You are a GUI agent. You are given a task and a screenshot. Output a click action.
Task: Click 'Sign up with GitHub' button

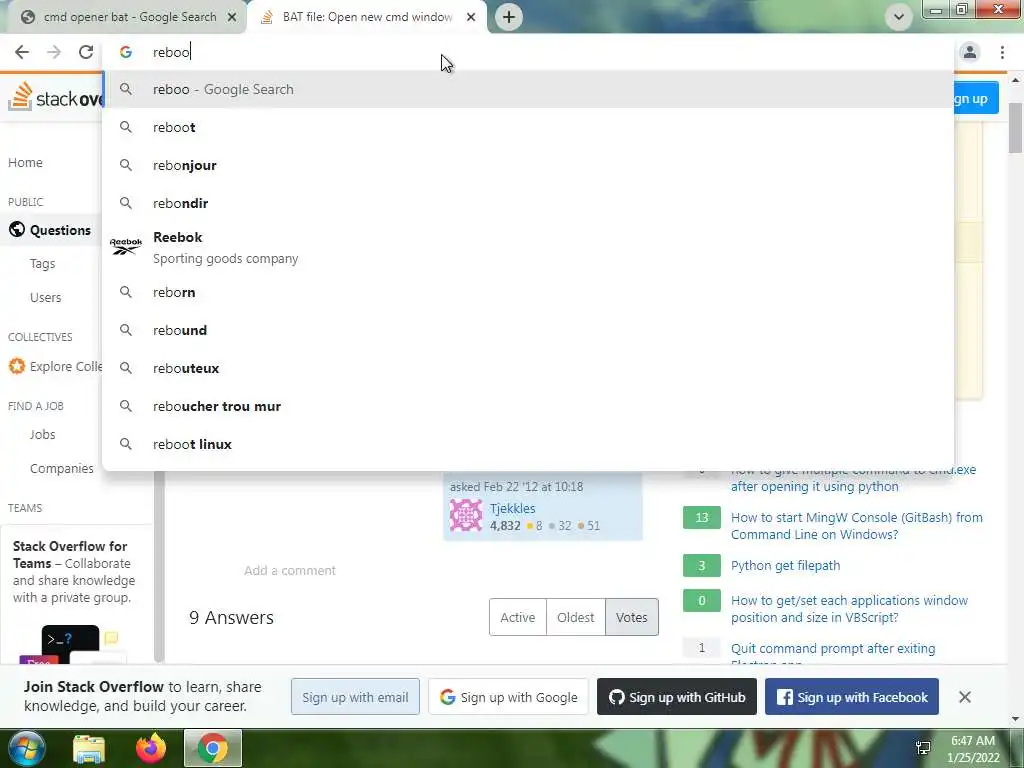677,697
